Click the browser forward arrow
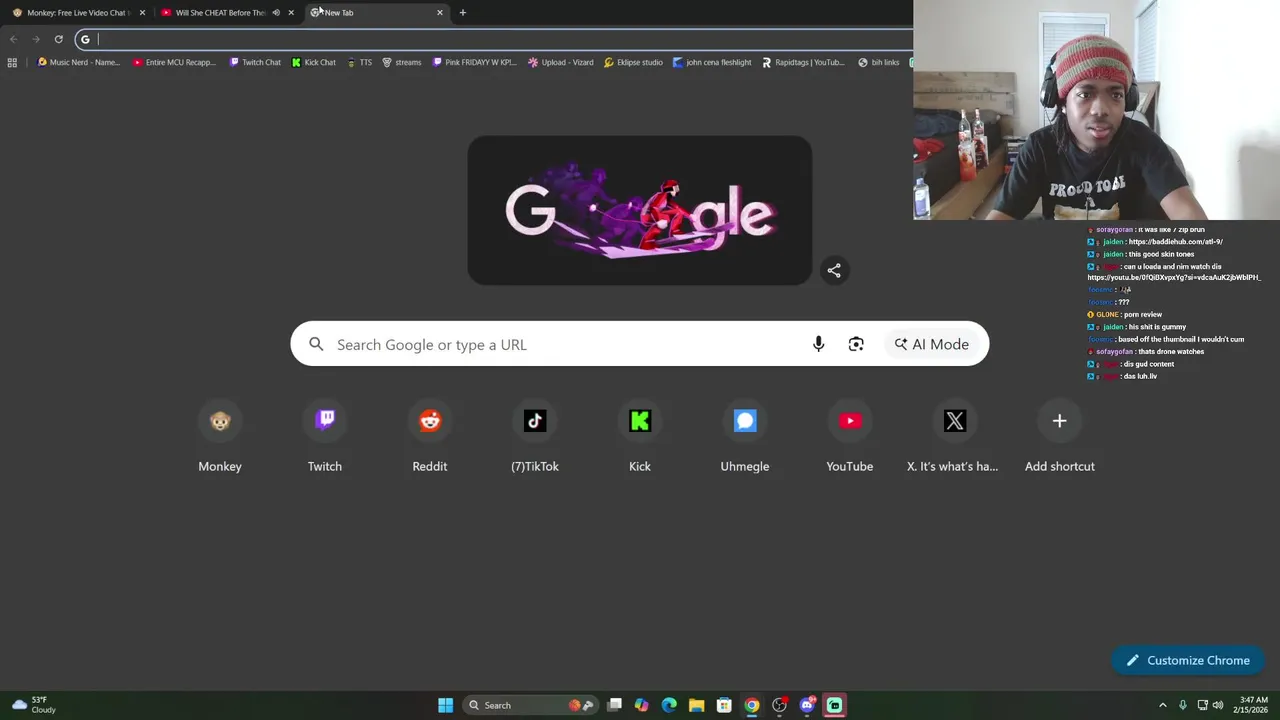This screenshot has height=720, width=1280. point(36,39)
